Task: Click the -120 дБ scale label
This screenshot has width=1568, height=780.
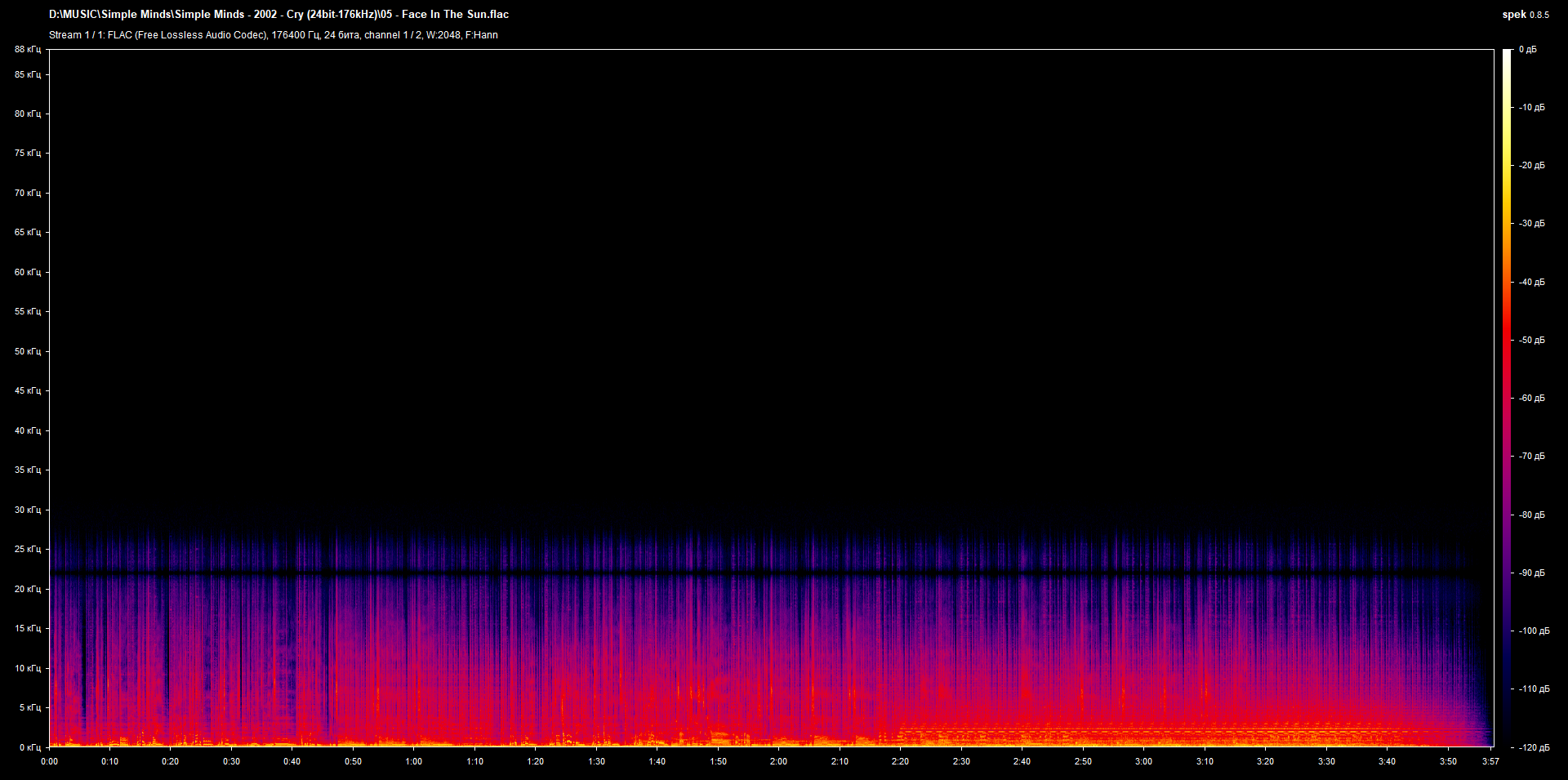Action: (1533, 747)
